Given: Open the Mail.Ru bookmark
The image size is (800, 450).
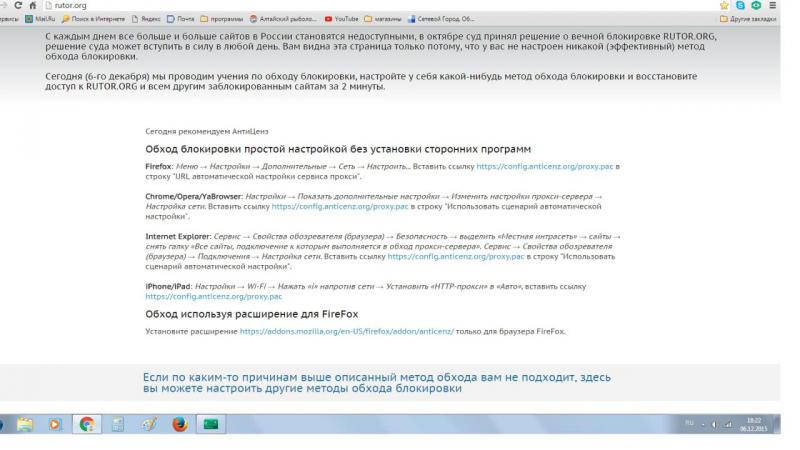Looking at the screenshot, I should pos(40,19).
